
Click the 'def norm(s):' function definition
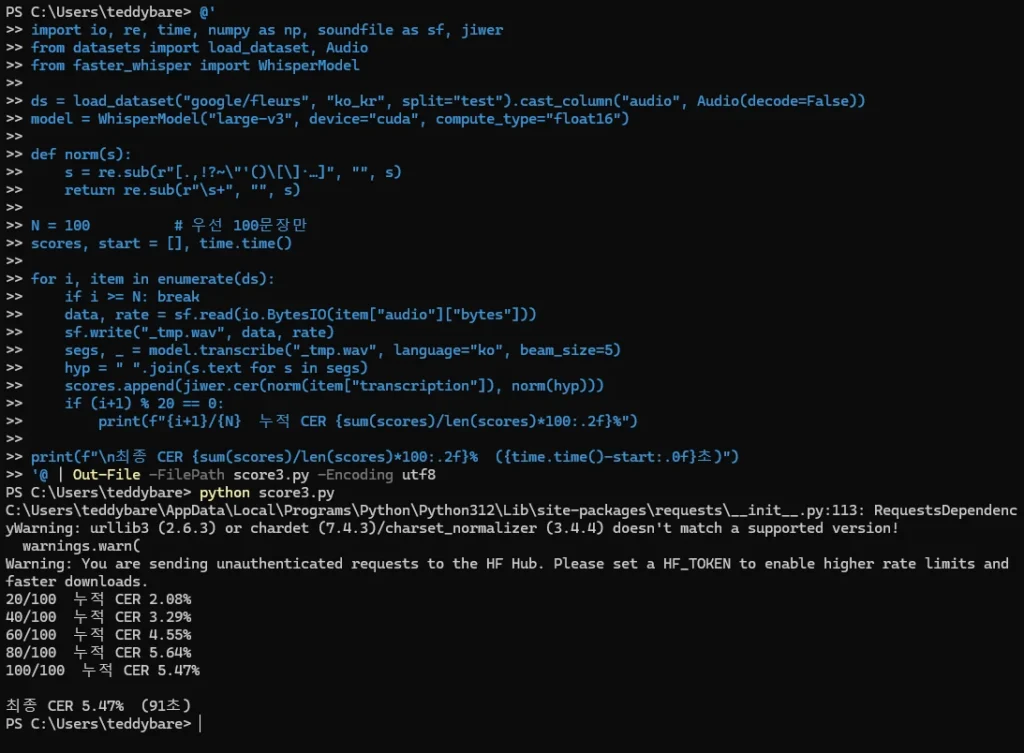[81, 154]
